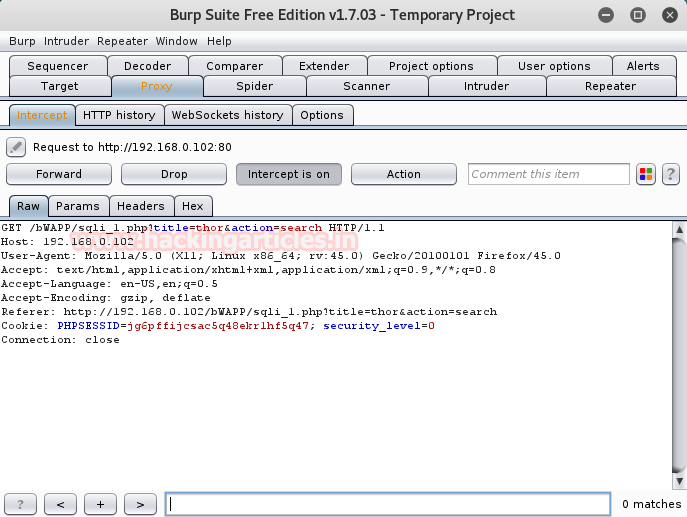The width and height of the screenshot is (687, 517).
Task: Open the Intruder menu in menu bar
Action: pos(66,41)
